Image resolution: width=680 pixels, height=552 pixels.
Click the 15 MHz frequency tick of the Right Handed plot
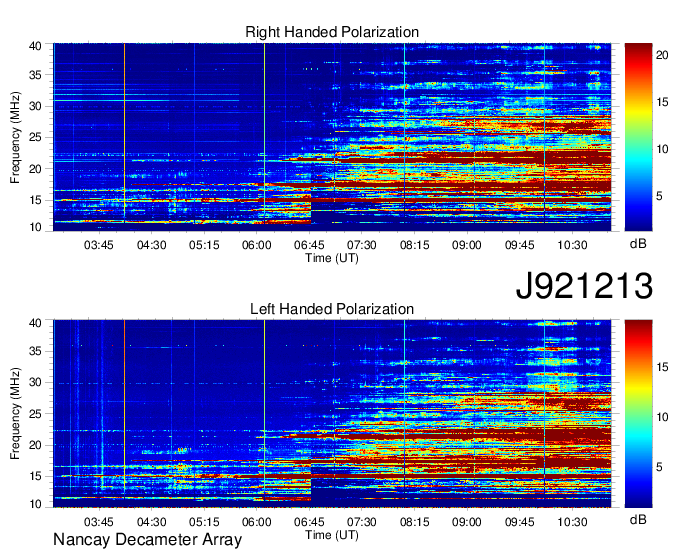pyautogui.click(x=35, y=200)
